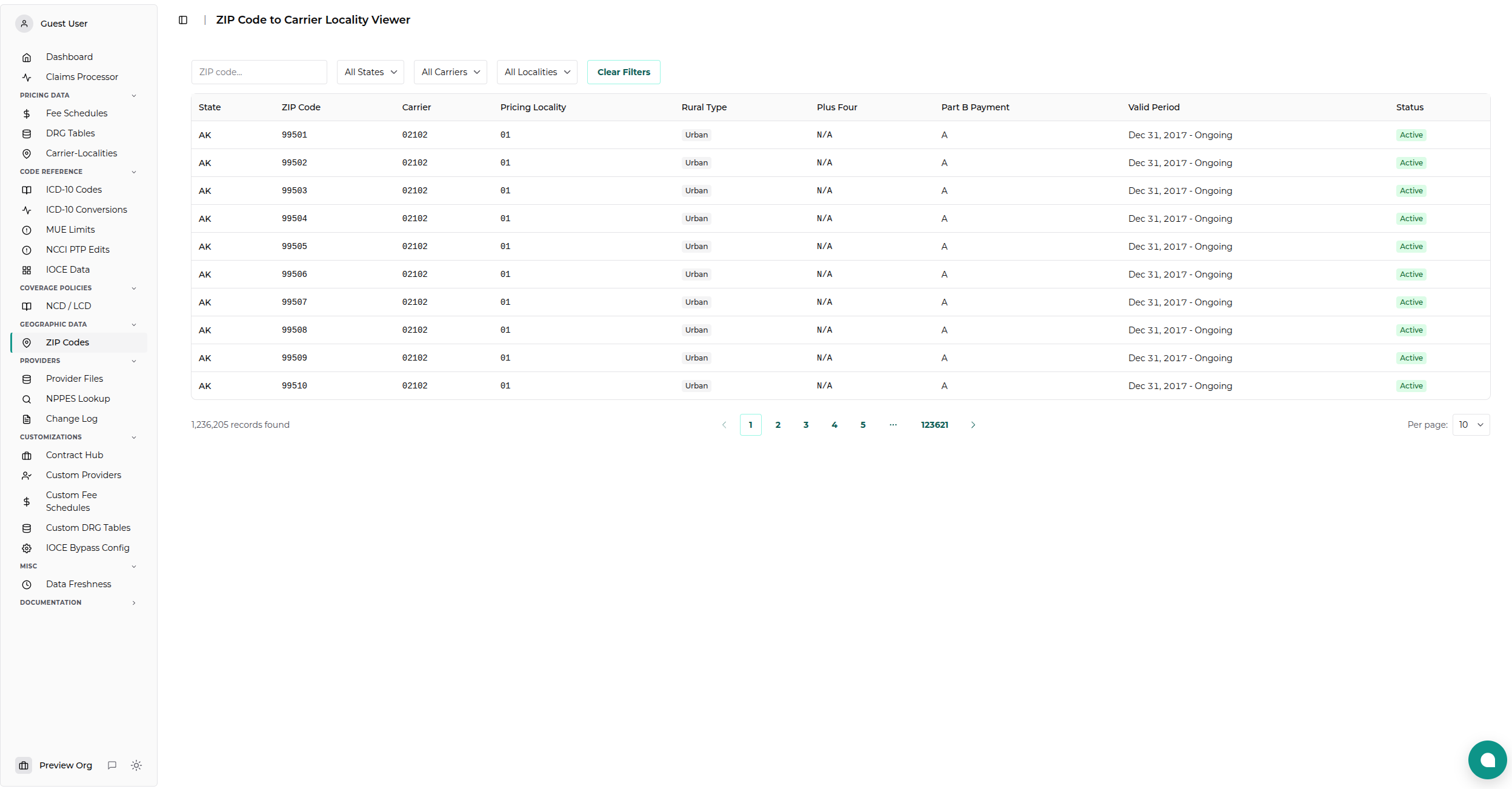Click the feedback message icon at sidebar bottom
1512x789 pixels.
(x=112, y=765)
